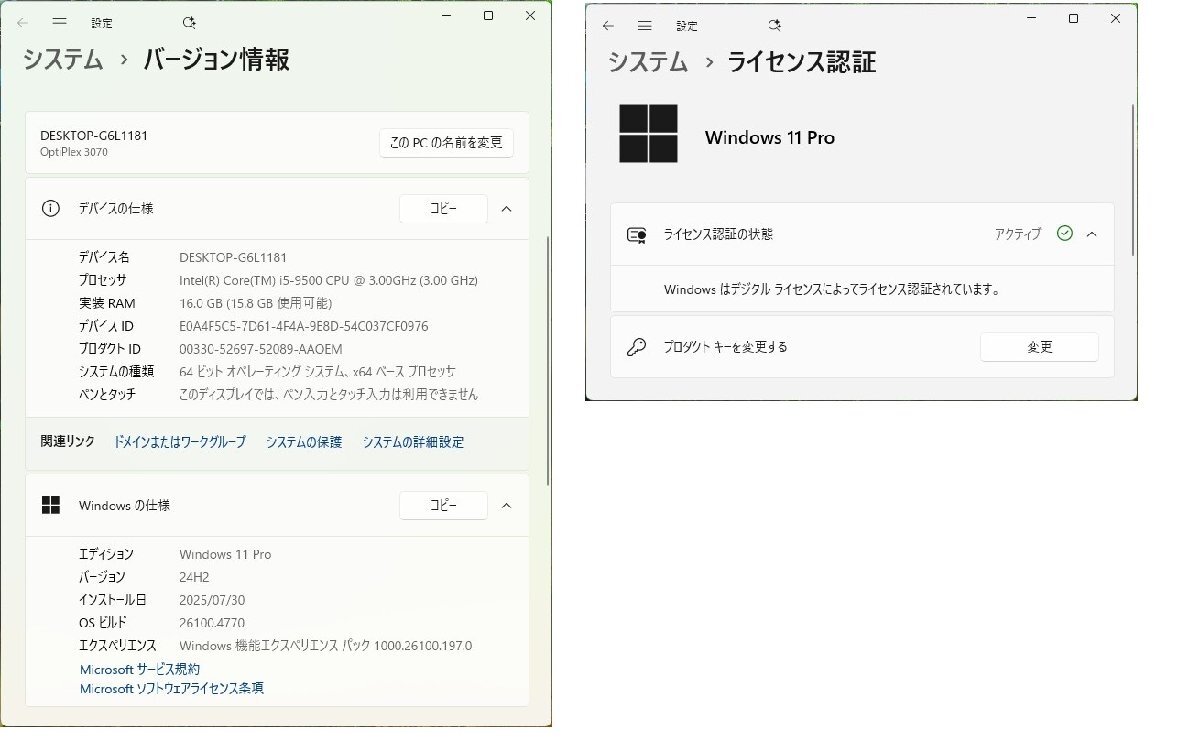Click the green アクティブ status checkmark
The width and height of the screenshot is (1200, 741).
click(1064, 234)
